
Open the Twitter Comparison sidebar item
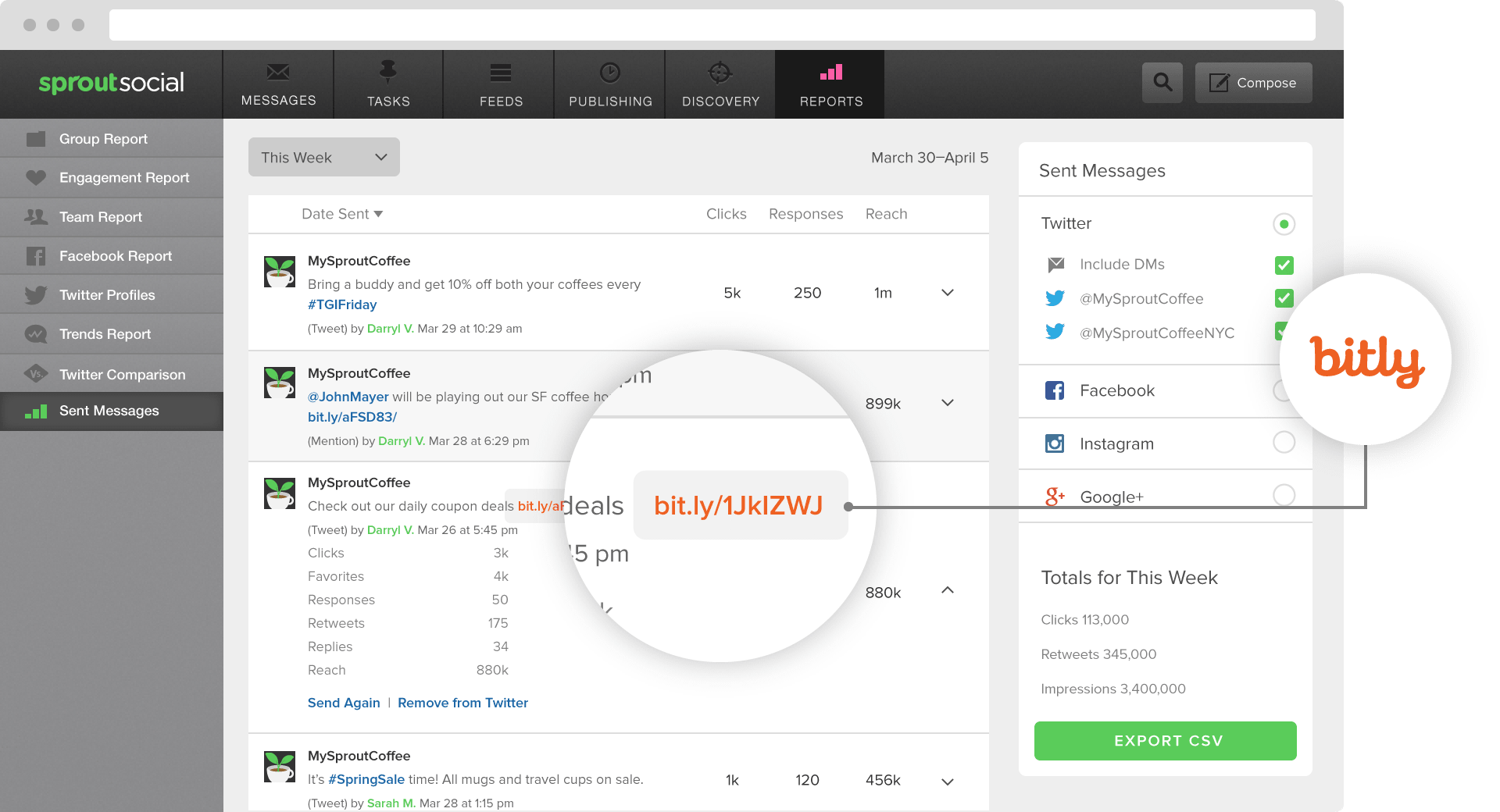[112, 374]
